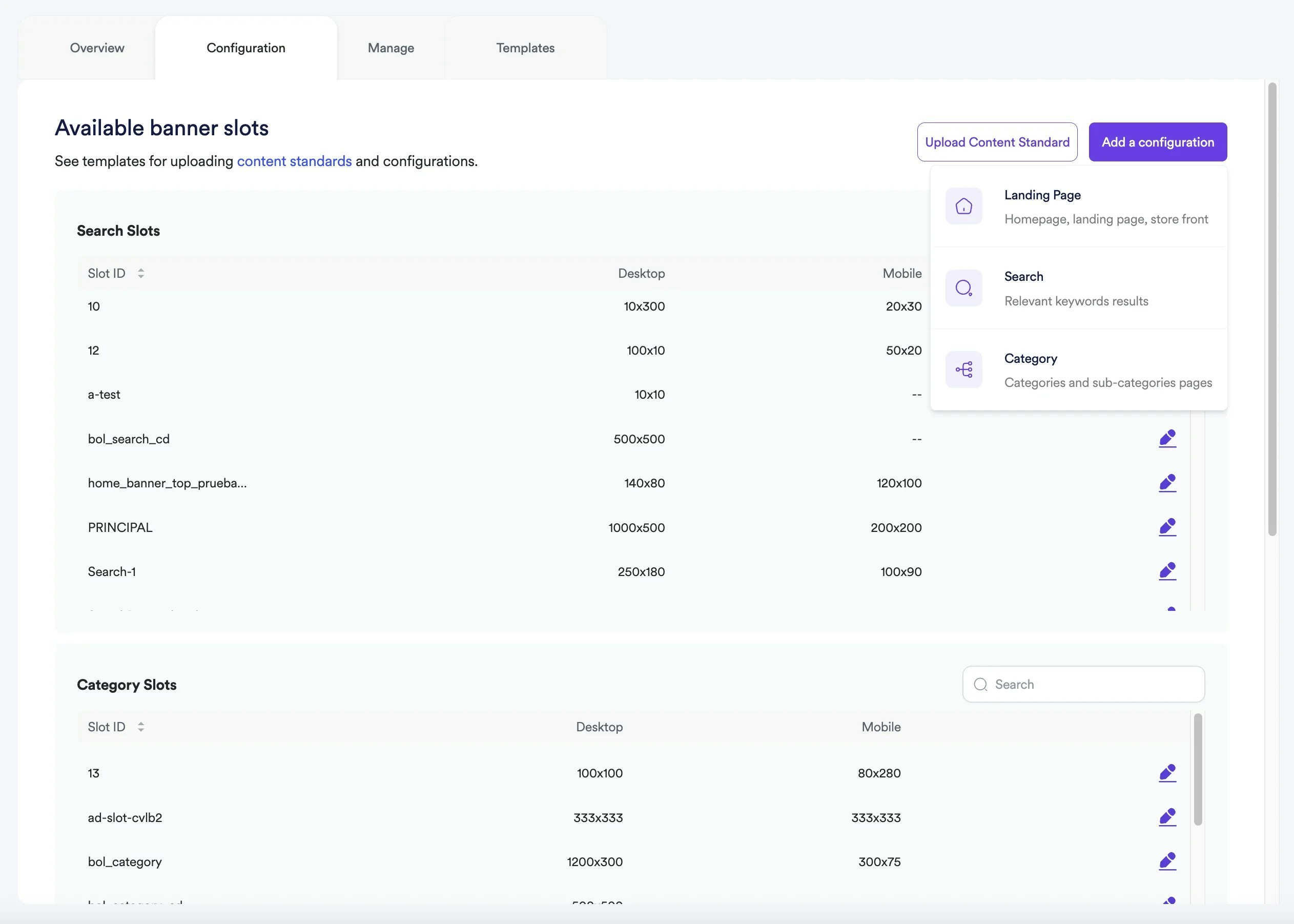Click the Landing Page home icon
This screenshot has height=924, width=1294.
(963, 206)
